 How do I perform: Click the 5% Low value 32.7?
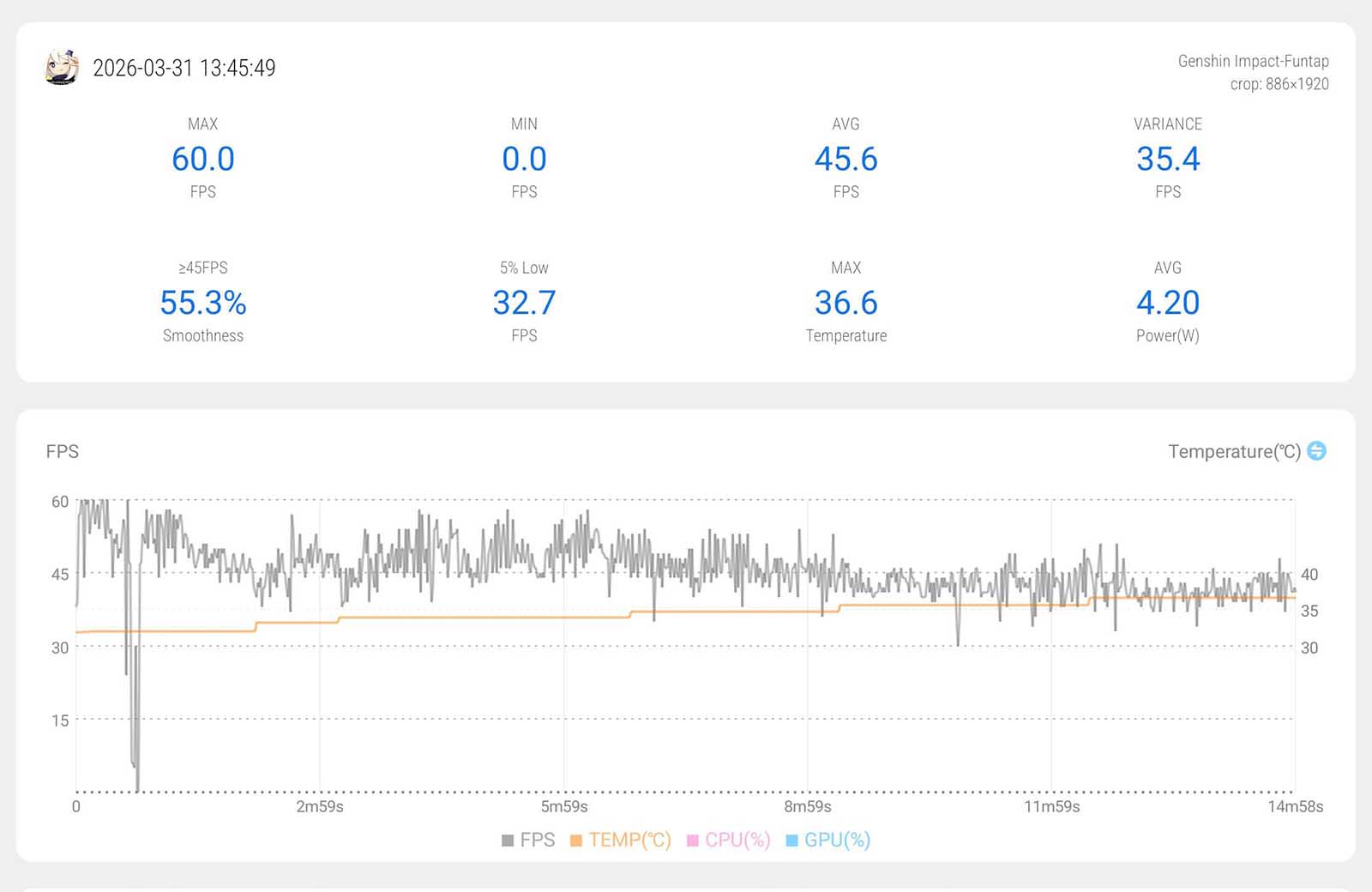pos(524,304)
